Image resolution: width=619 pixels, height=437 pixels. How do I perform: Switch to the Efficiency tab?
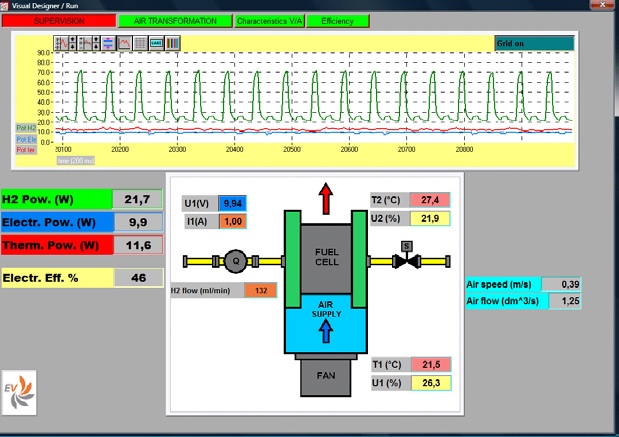pos(338,21)
